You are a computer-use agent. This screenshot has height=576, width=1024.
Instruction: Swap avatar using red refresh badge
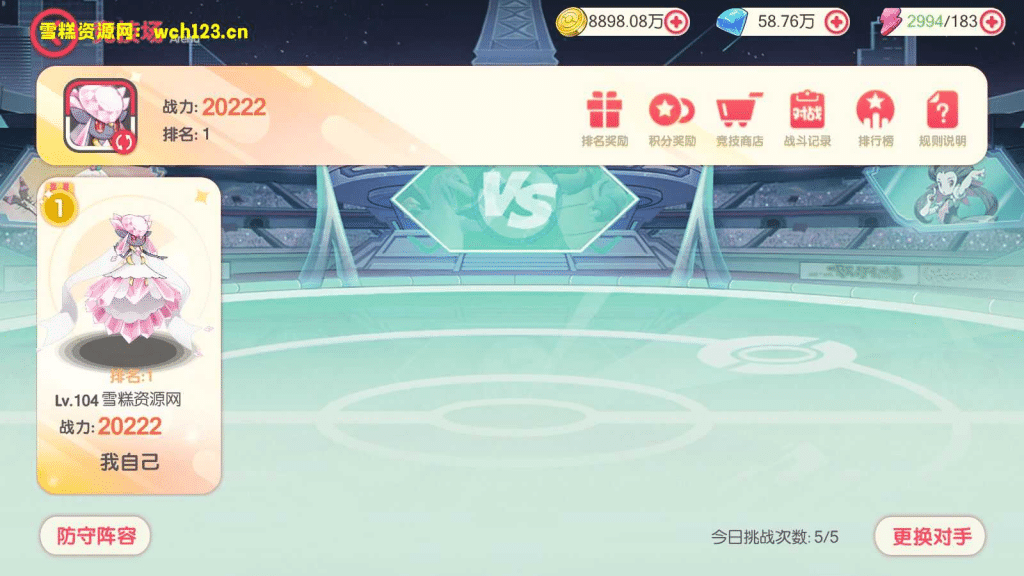(x=124, y=141)
